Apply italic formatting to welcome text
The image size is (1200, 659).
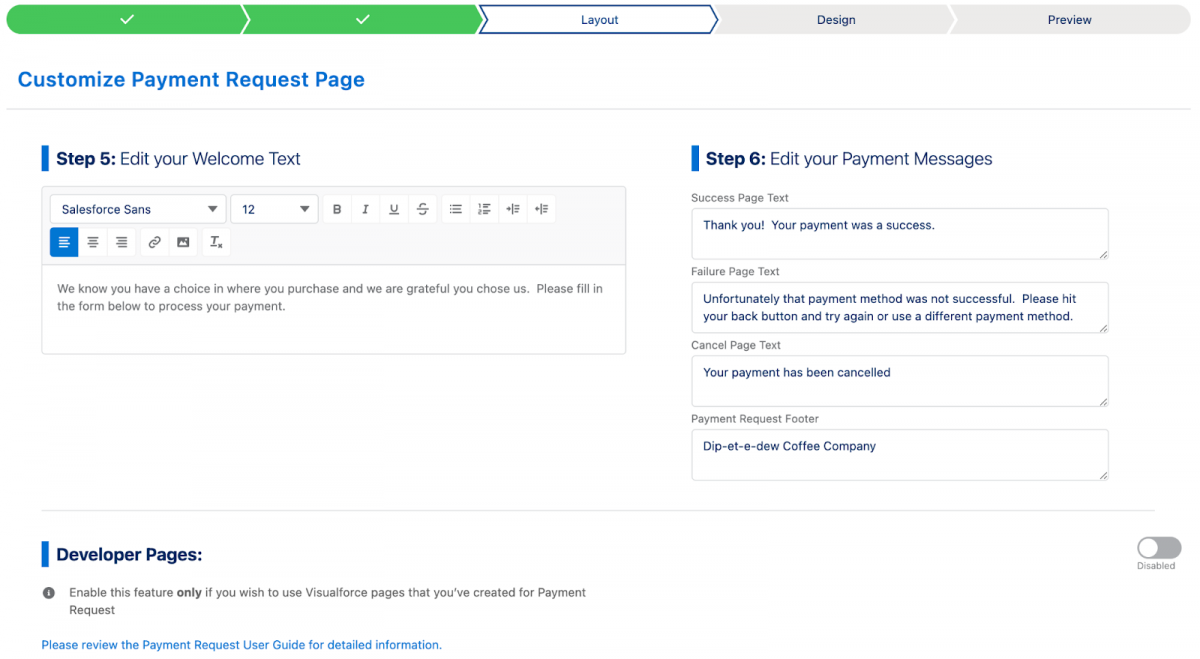365,209
